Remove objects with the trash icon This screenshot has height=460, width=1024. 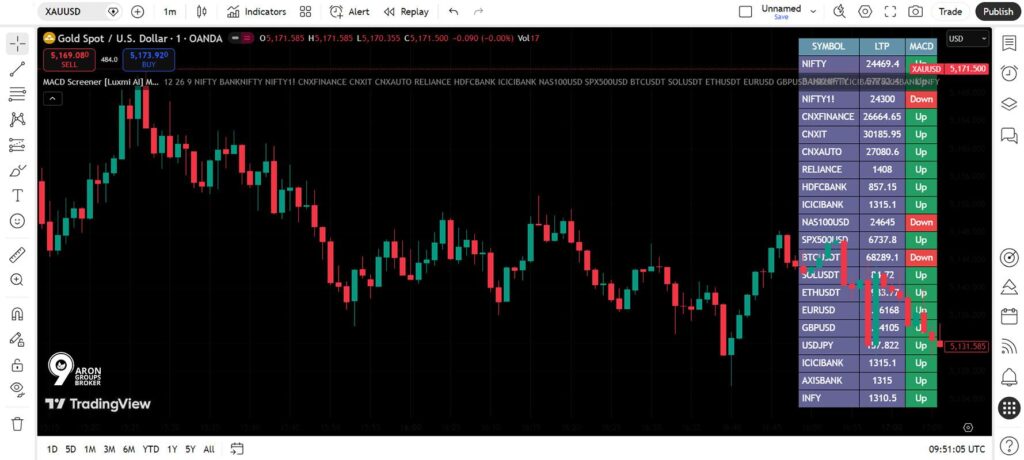pos(18,423)
